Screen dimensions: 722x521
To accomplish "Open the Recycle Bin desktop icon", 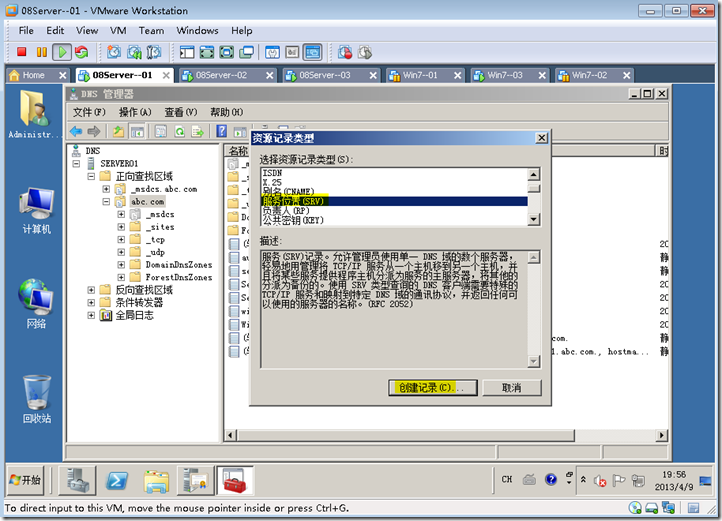I will (x=37, y=399).
